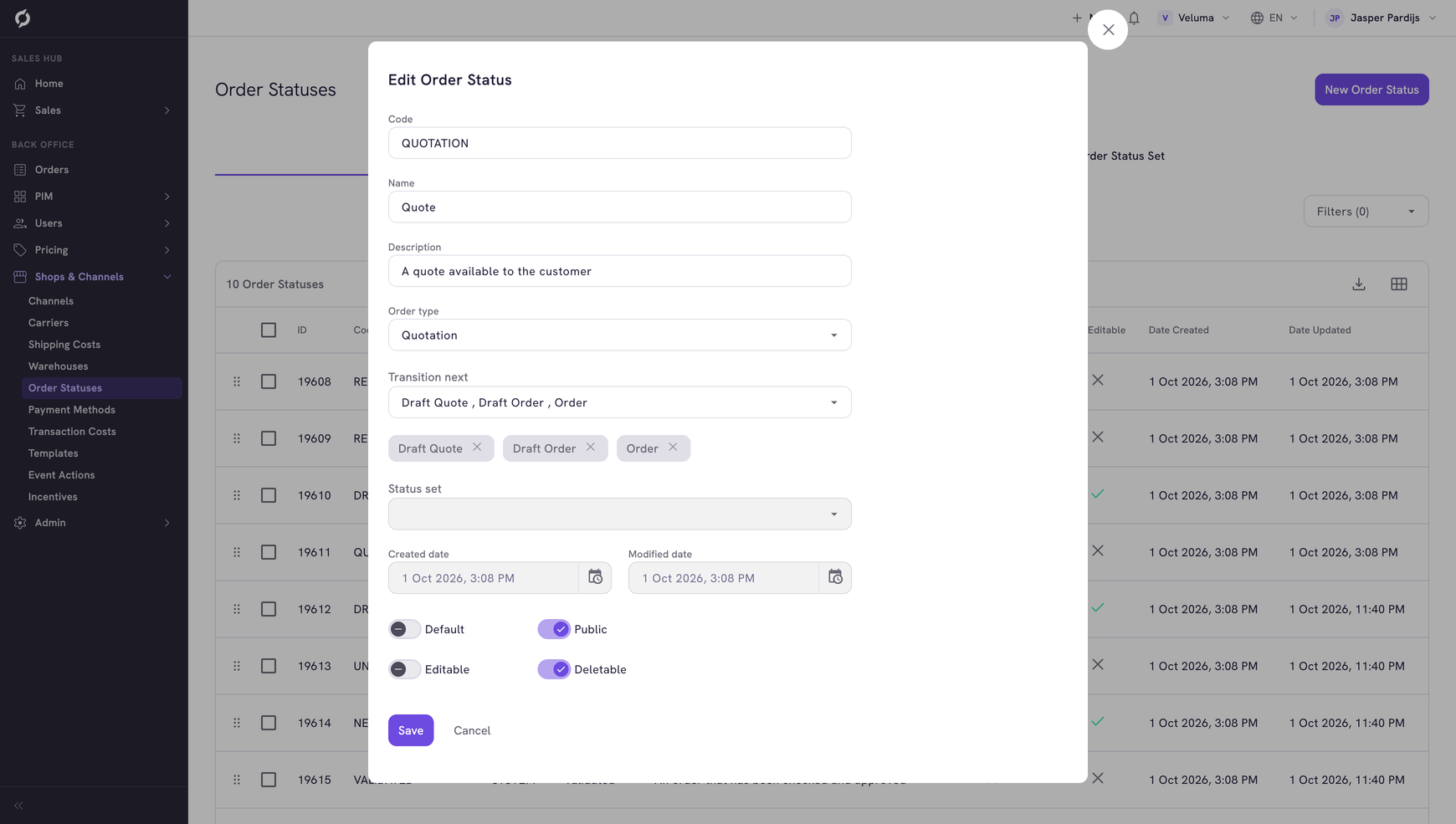Open Templates page
1456x824 pixels.
tap(54, 453)
